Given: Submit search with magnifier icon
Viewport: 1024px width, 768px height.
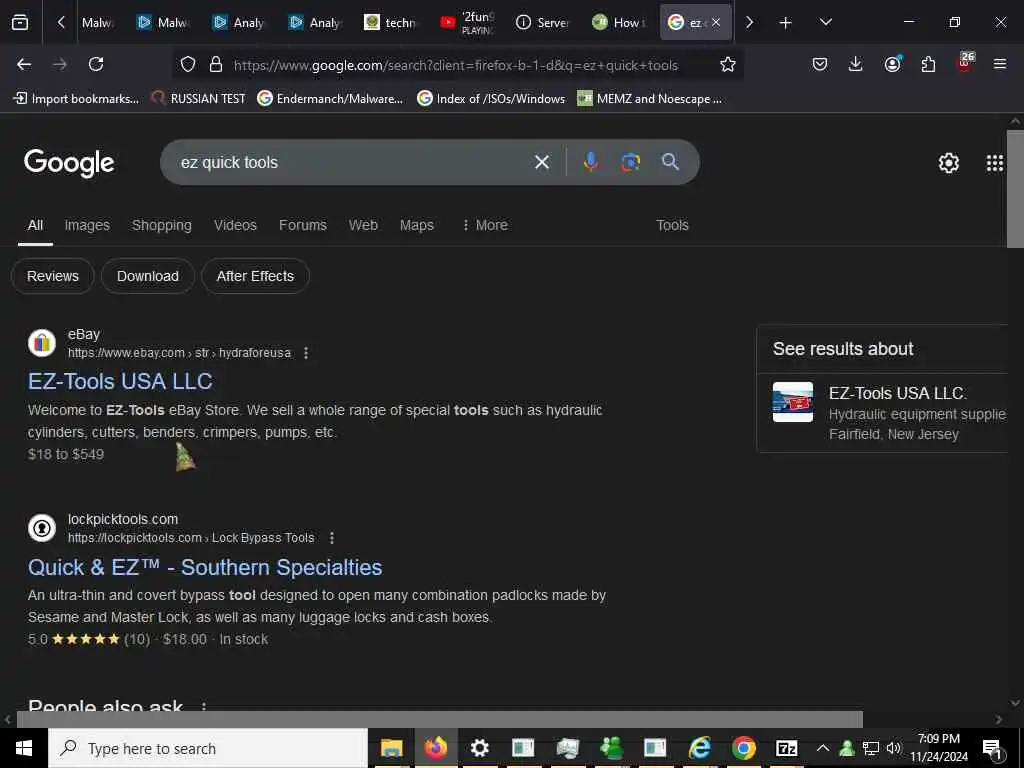Looking at the screenshot, I should pos(670,162).
